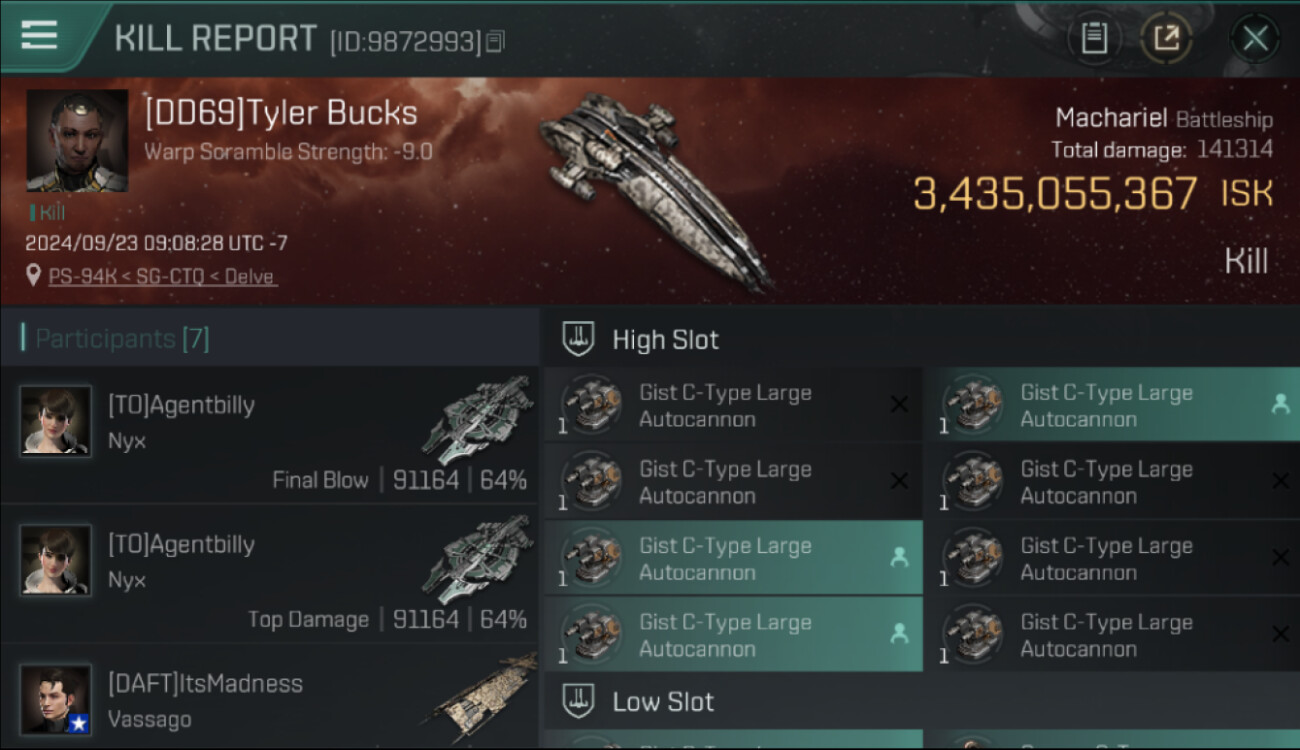Open the PS-94K location link
Image resolution: width=1300 pixels, height=750 pixels.
[161, 277]
